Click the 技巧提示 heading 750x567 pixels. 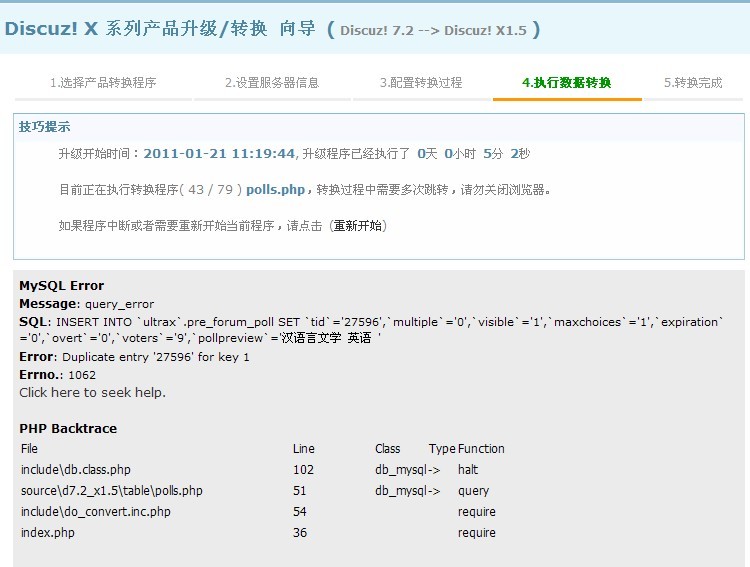tap(44, 127)
